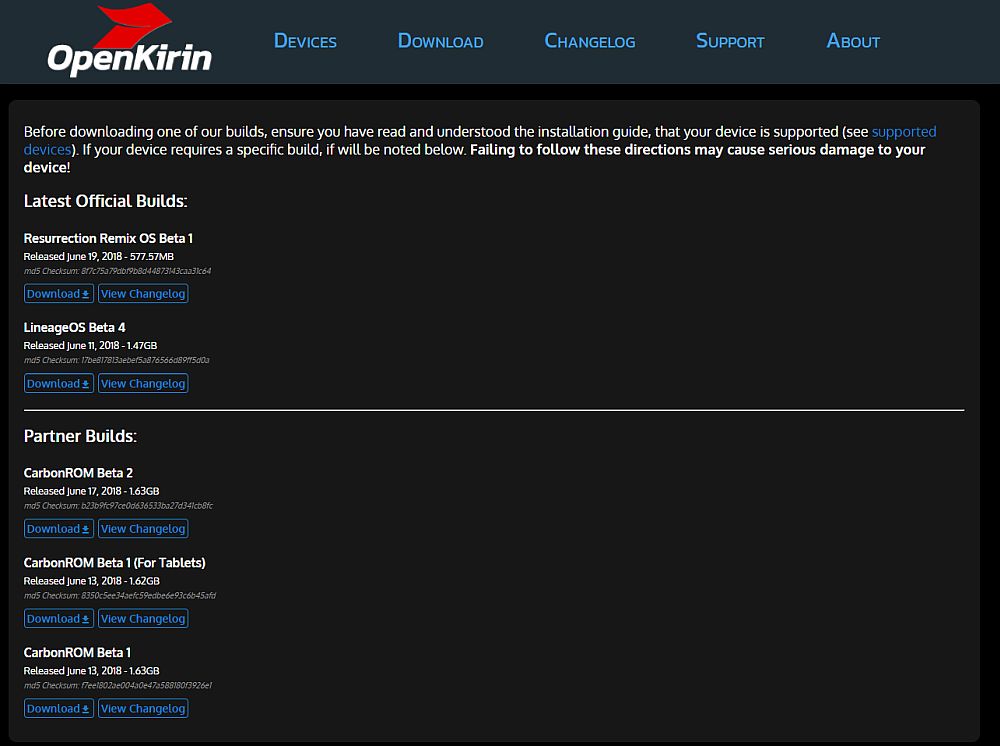This screenshot has height=746, width=1000.
Task: Click the Released June 13, 2018 - 1.62GB line
Action: [x=92, y=581]
